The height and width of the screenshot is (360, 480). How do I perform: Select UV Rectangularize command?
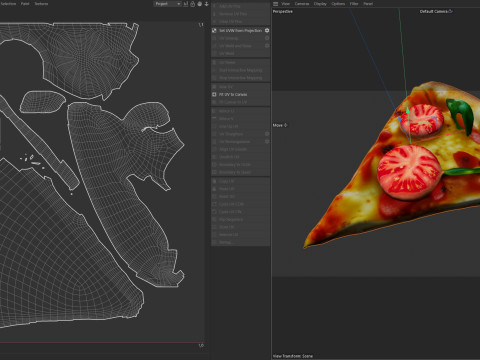click(240, 141)
